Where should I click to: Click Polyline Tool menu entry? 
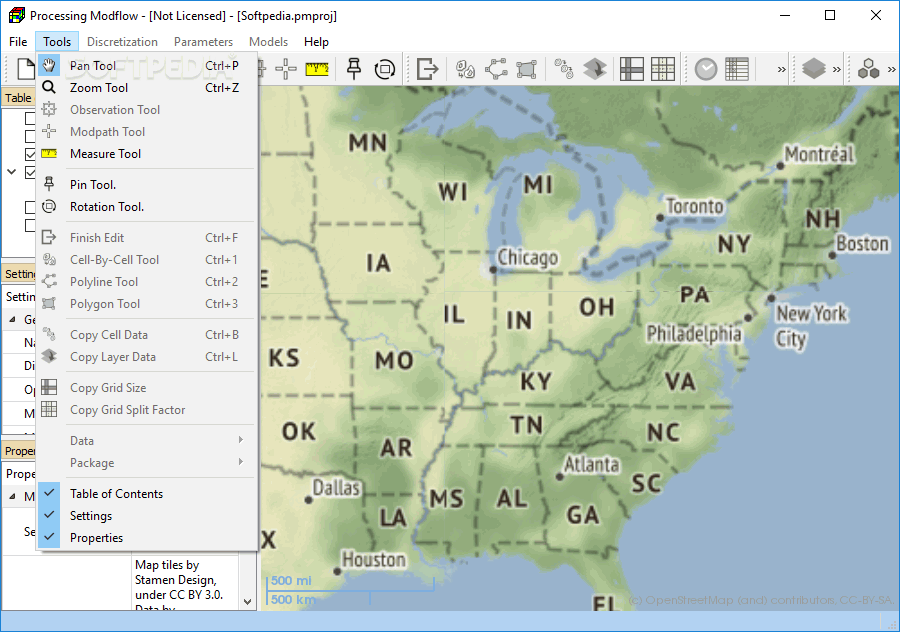[148, 281]
